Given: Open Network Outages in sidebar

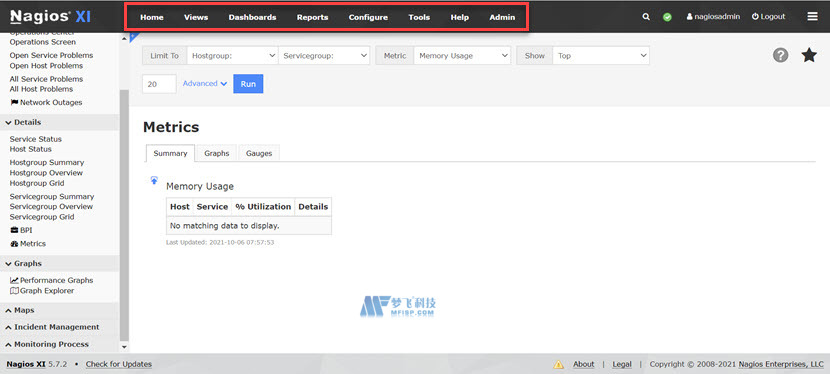Looking at the screenshot, I should [46, 102].
